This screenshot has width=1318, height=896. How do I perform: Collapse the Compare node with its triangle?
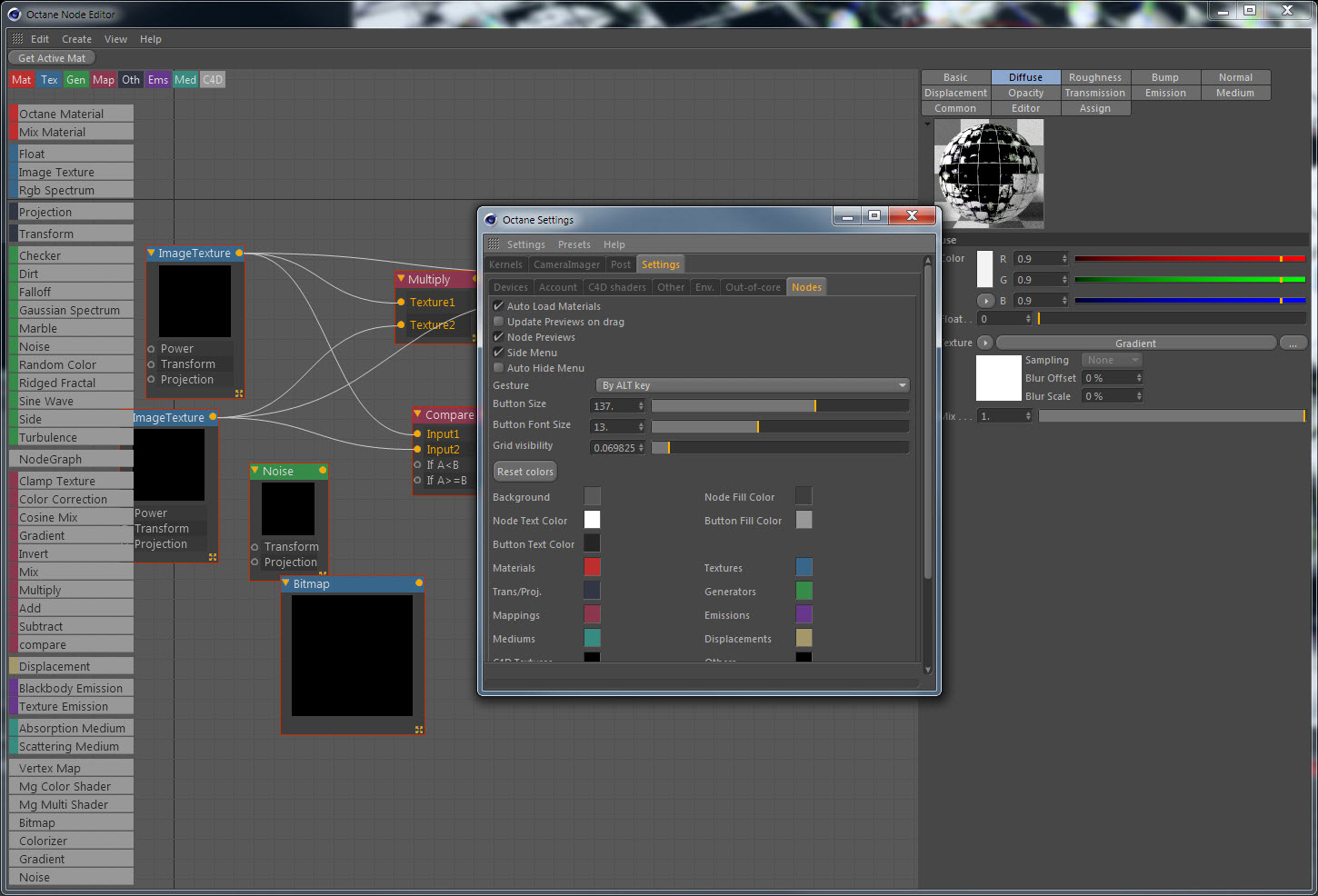tap(418, 414)
